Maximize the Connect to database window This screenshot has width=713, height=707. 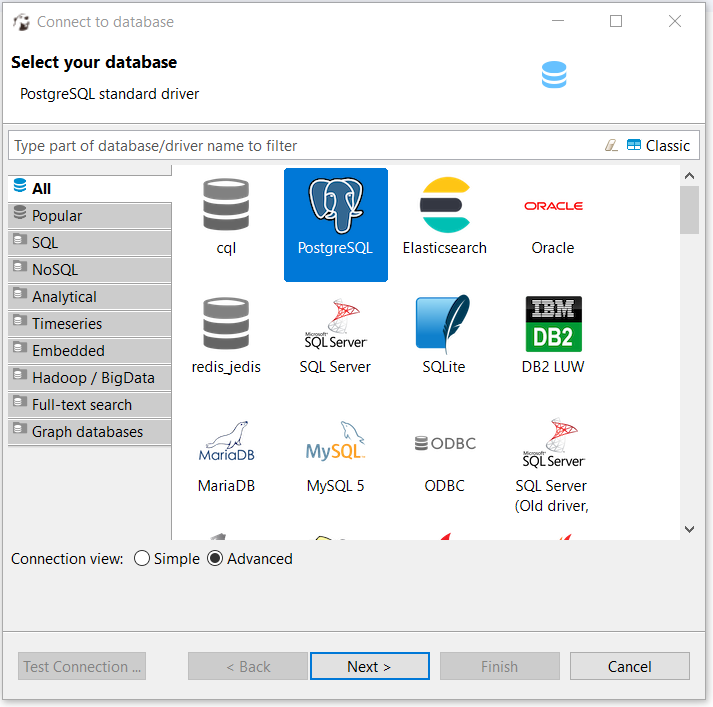click(616, 21)
